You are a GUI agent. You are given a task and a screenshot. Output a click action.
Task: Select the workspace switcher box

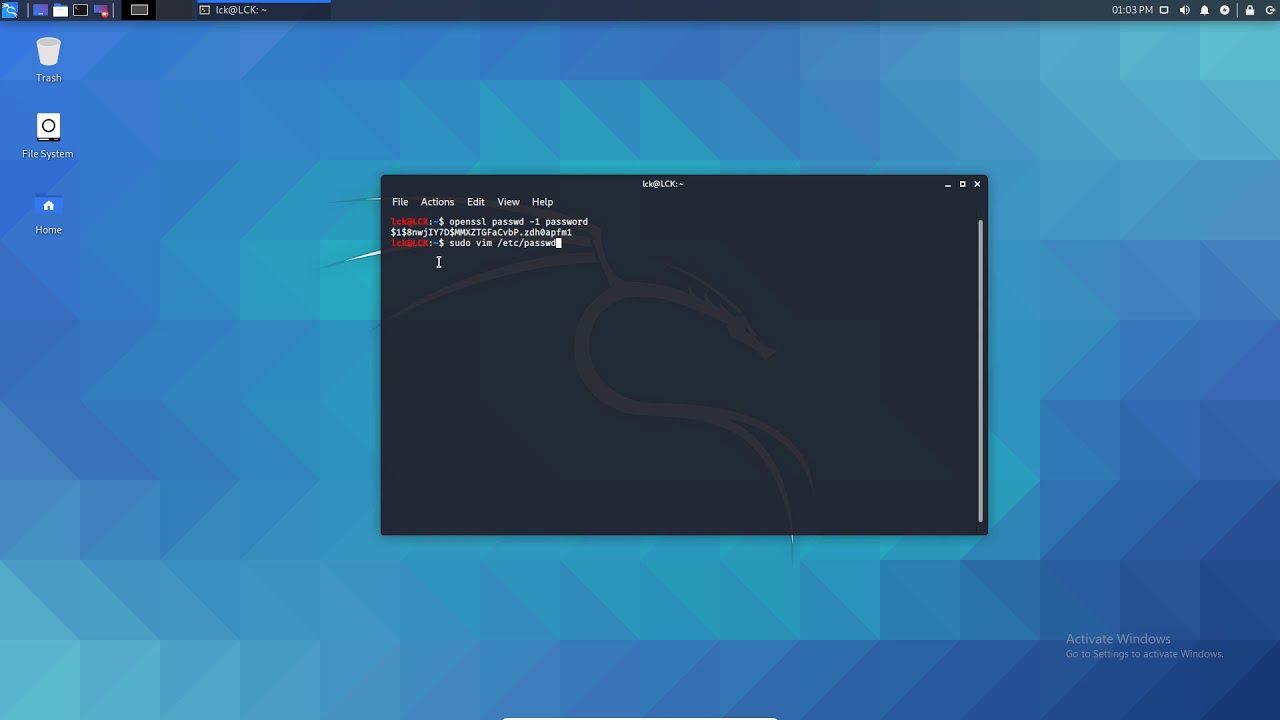point(140,10)
